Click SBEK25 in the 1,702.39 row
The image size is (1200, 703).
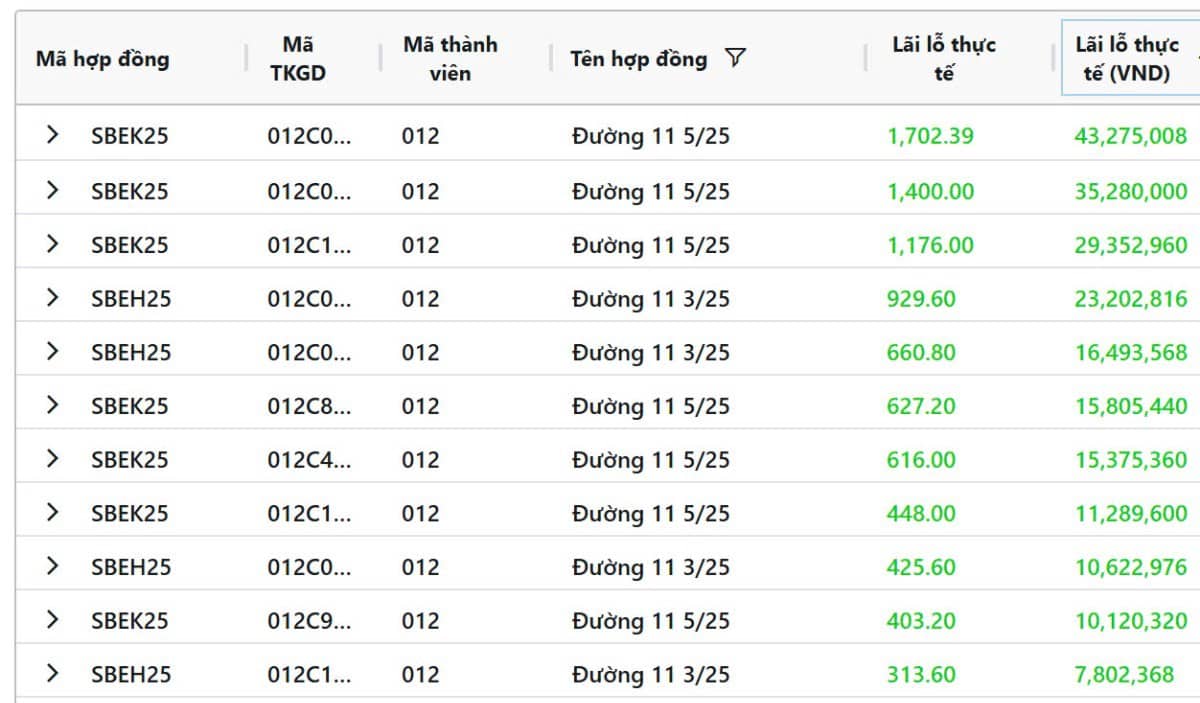(x=130, y=136)
